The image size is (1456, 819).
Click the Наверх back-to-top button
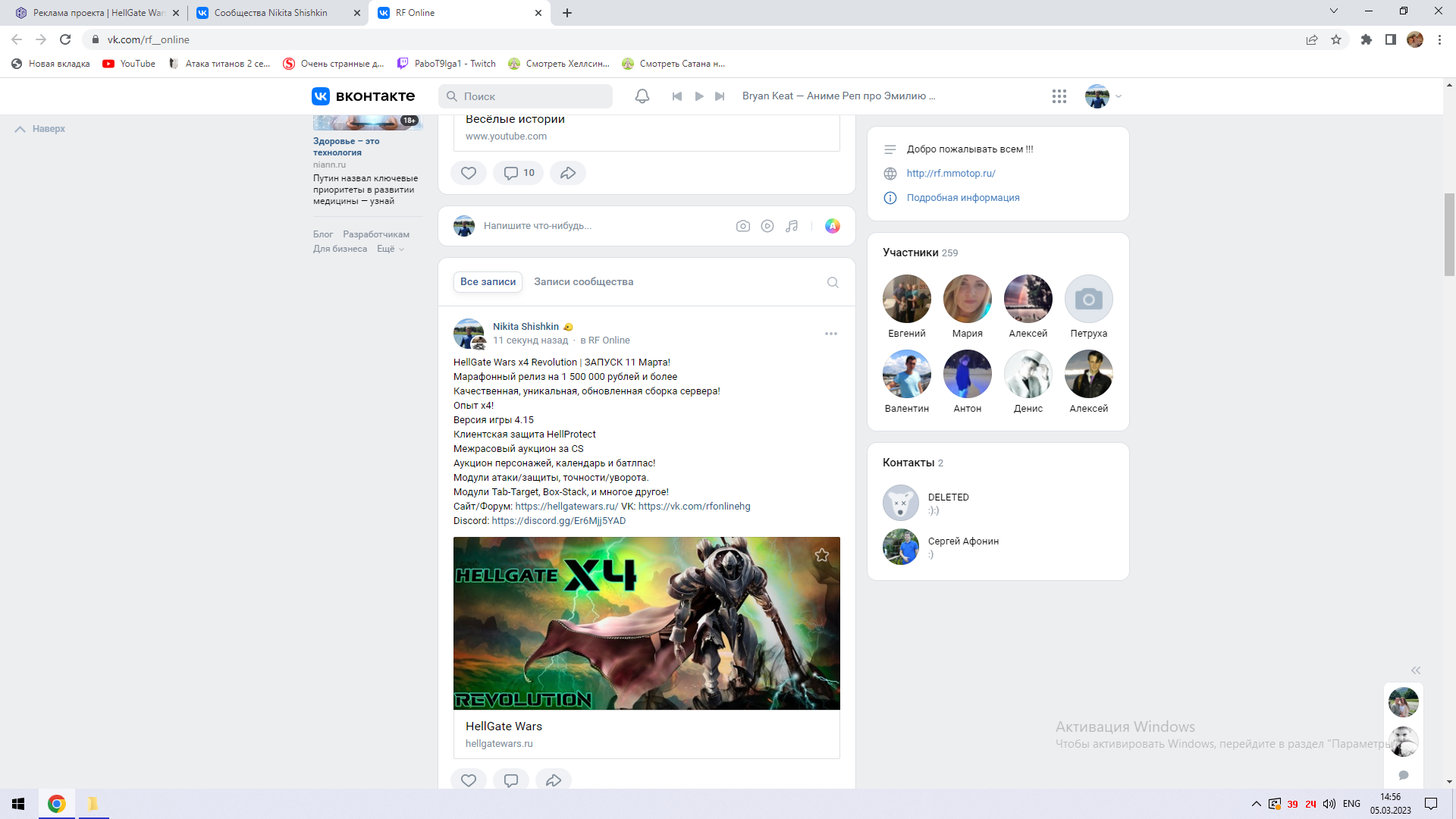coord(40,129)
